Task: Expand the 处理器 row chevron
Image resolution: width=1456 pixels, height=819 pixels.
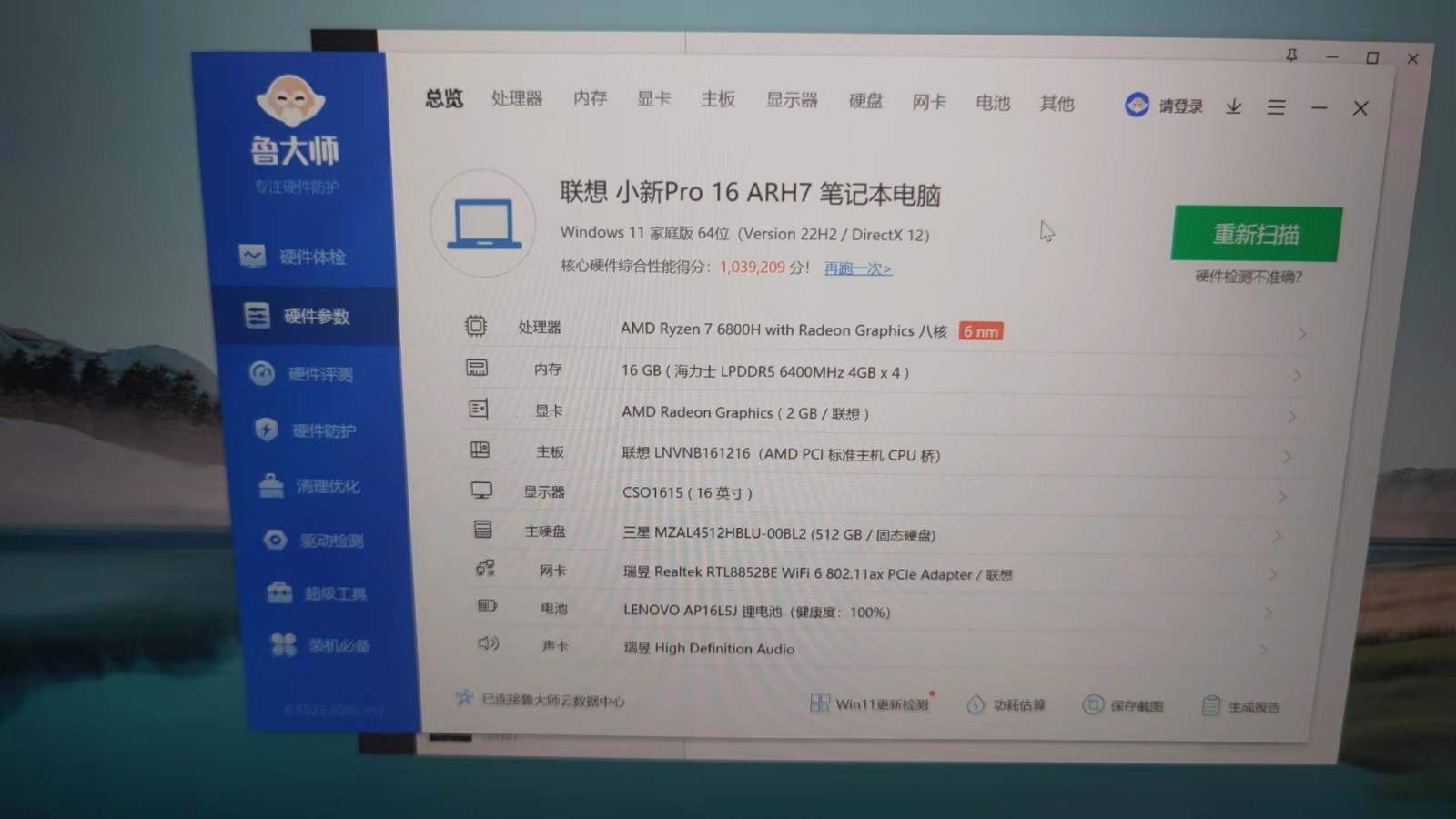Action: click(1302, 334)
